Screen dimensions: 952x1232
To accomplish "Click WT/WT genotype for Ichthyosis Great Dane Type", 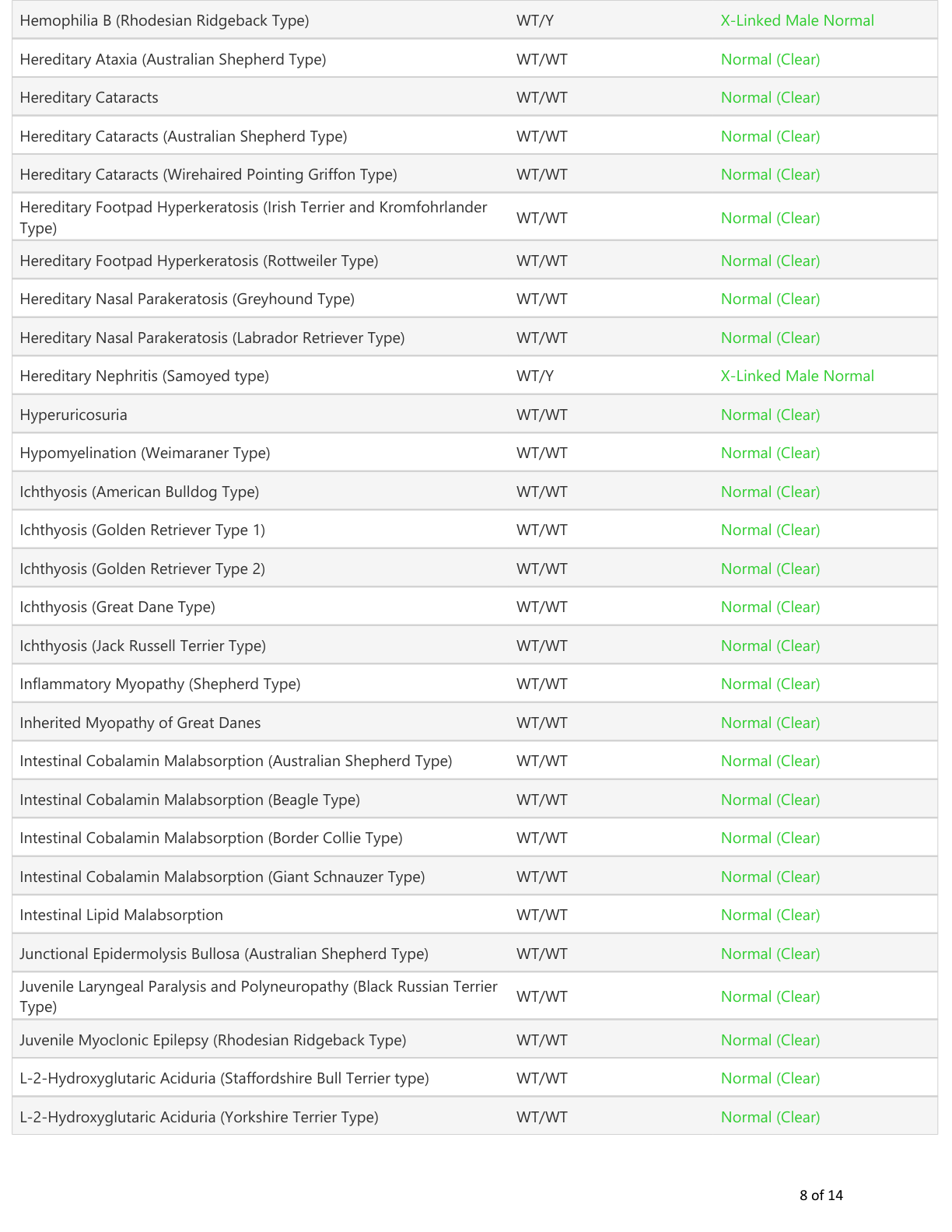I will 542,607.
